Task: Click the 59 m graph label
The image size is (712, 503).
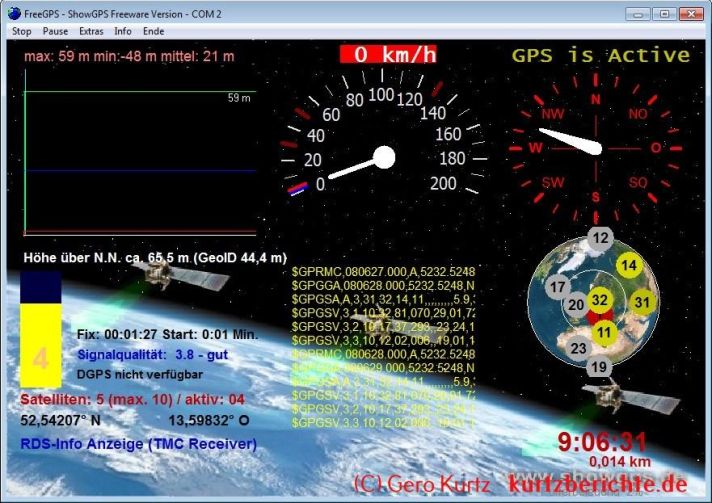Action: click(239, 98)
